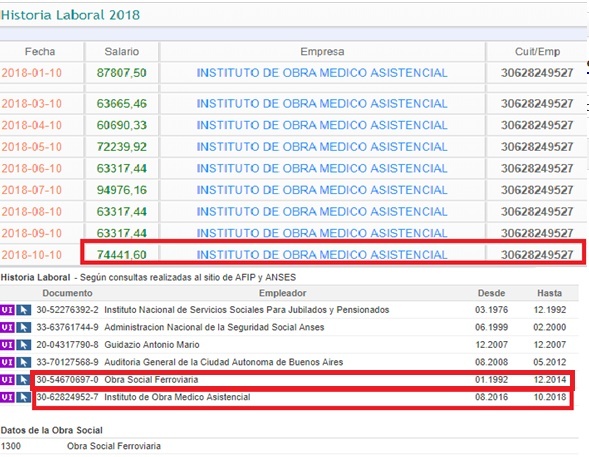Click the Documento column header
589x457 pixels.
click(67, 293)
